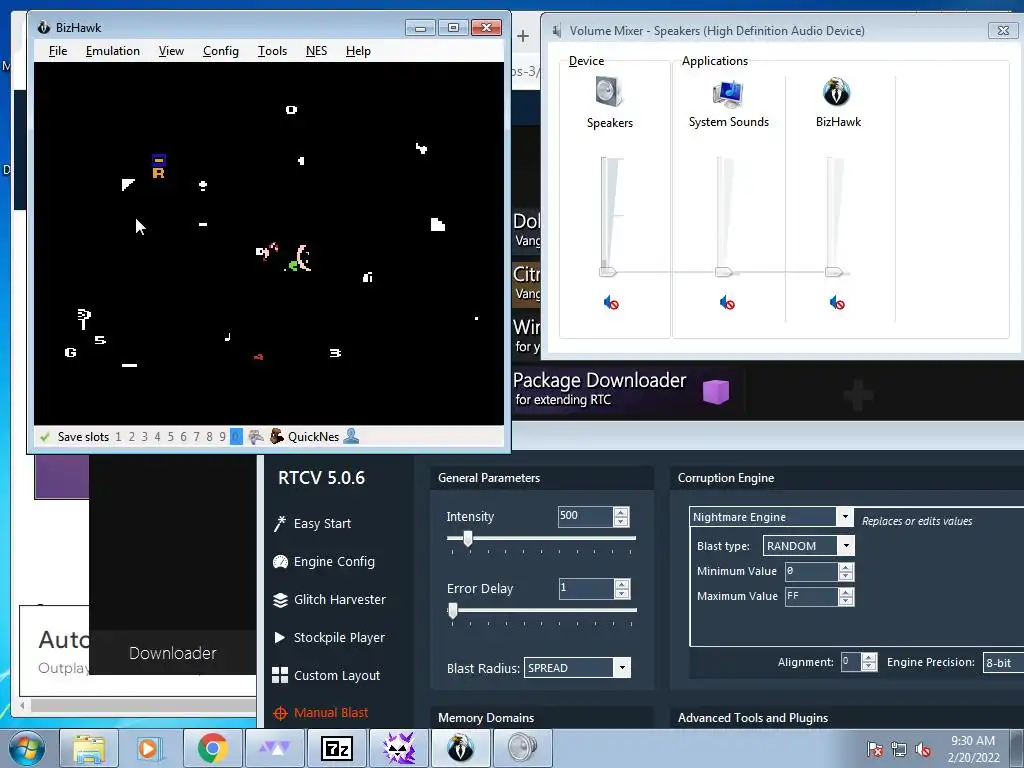The image size is (1024, 768).
Task: Open the Easy Start wand icon
Action: coord(280,523)
